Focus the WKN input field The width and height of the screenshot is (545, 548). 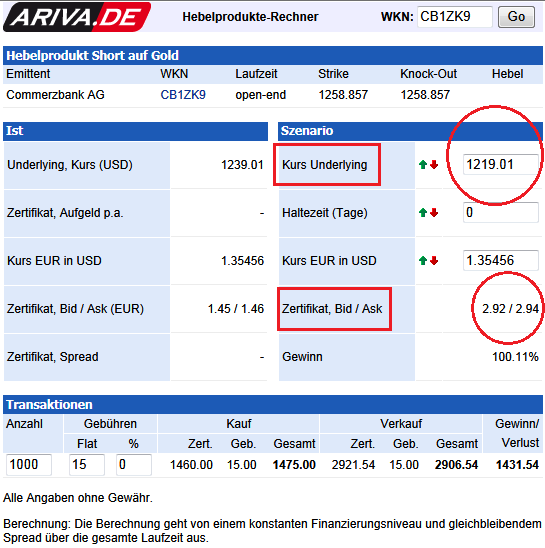click(x=455, y=17)
